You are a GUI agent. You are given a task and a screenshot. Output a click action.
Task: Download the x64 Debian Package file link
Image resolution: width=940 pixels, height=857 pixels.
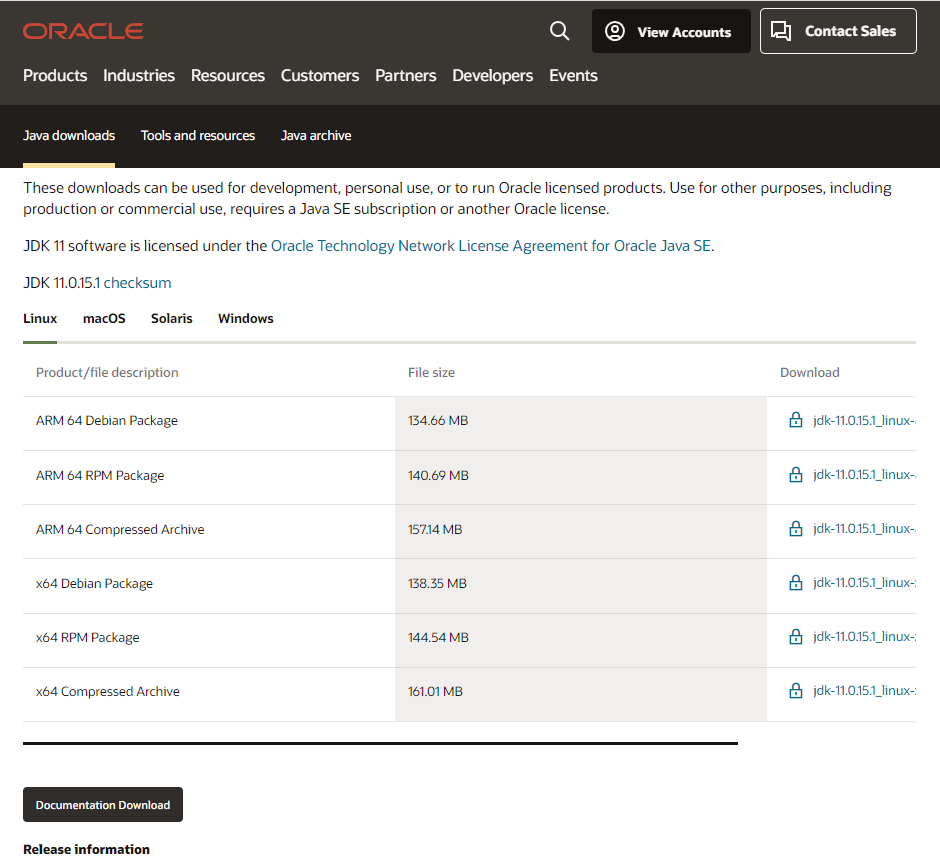[x=864, y=583]
